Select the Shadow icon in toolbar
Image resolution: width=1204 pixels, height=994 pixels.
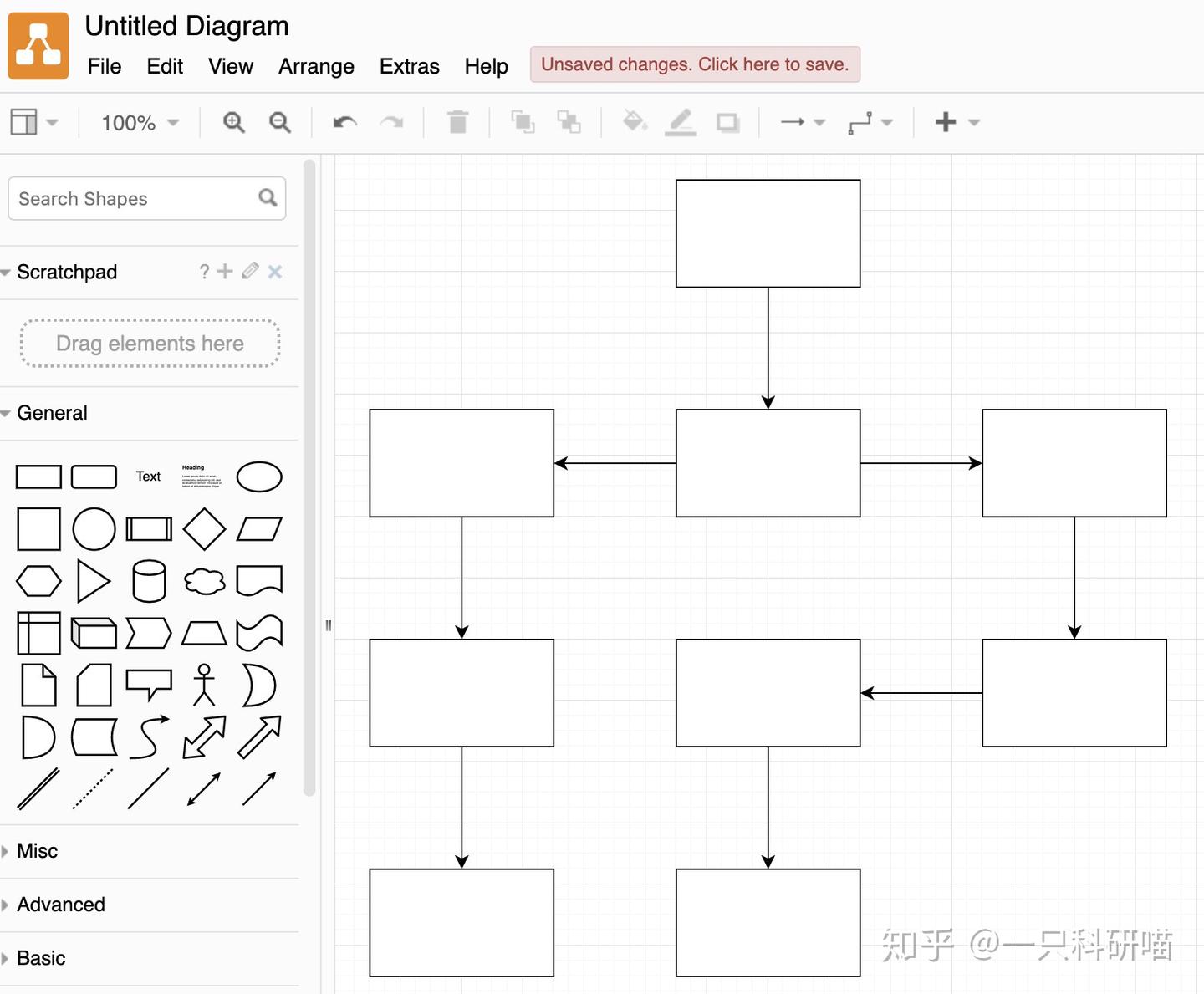pyautogui.click(x=727, y=122)
